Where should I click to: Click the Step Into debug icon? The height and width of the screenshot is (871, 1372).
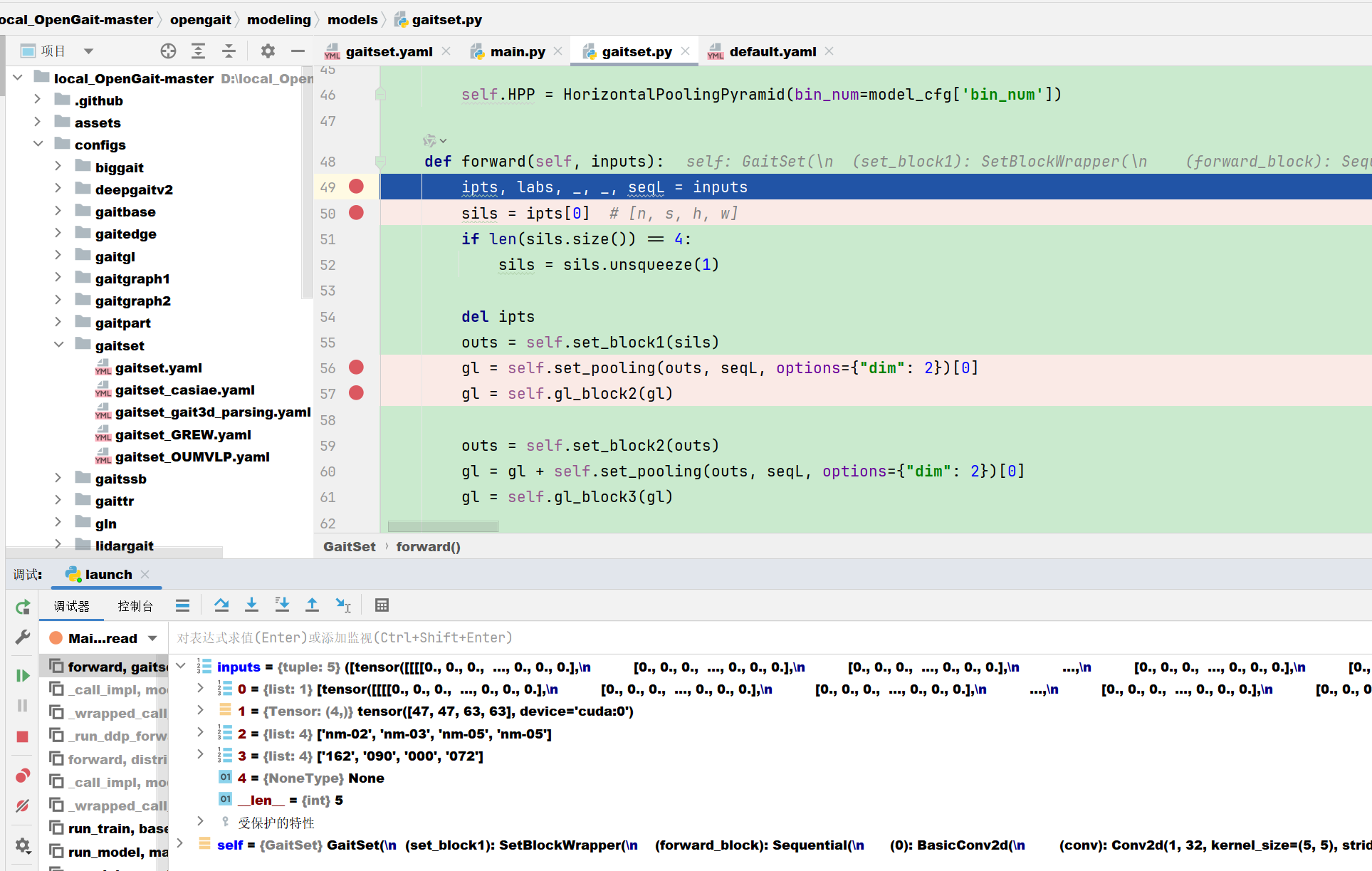coord(251,605)
